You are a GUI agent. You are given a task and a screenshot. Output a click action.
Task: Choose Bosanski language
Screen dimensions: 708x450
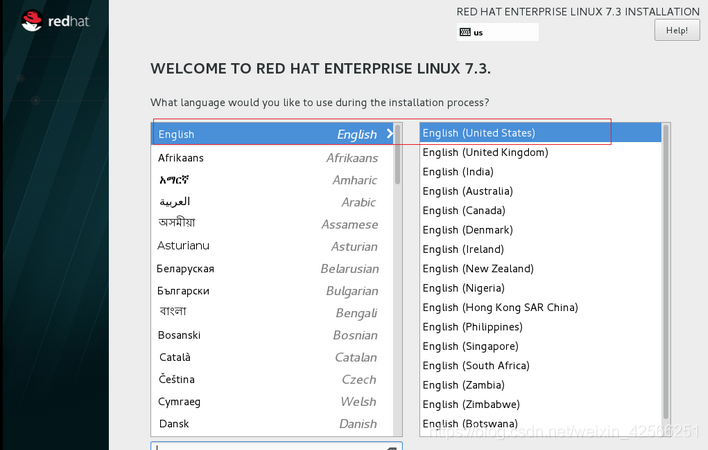pos(273,335)
